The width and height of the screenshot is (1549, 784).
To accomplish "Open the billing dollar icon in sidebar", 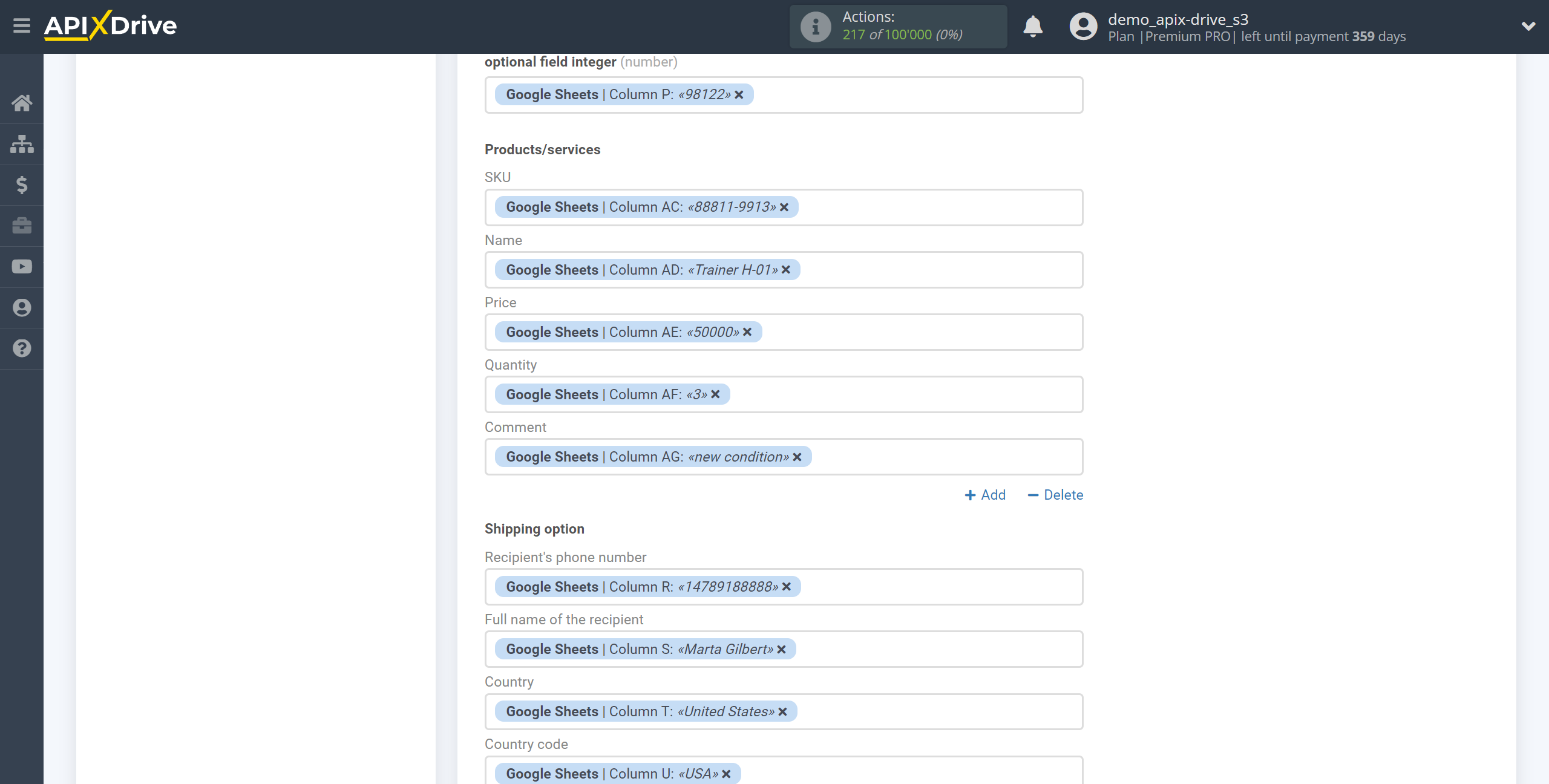I will point(22,185).
